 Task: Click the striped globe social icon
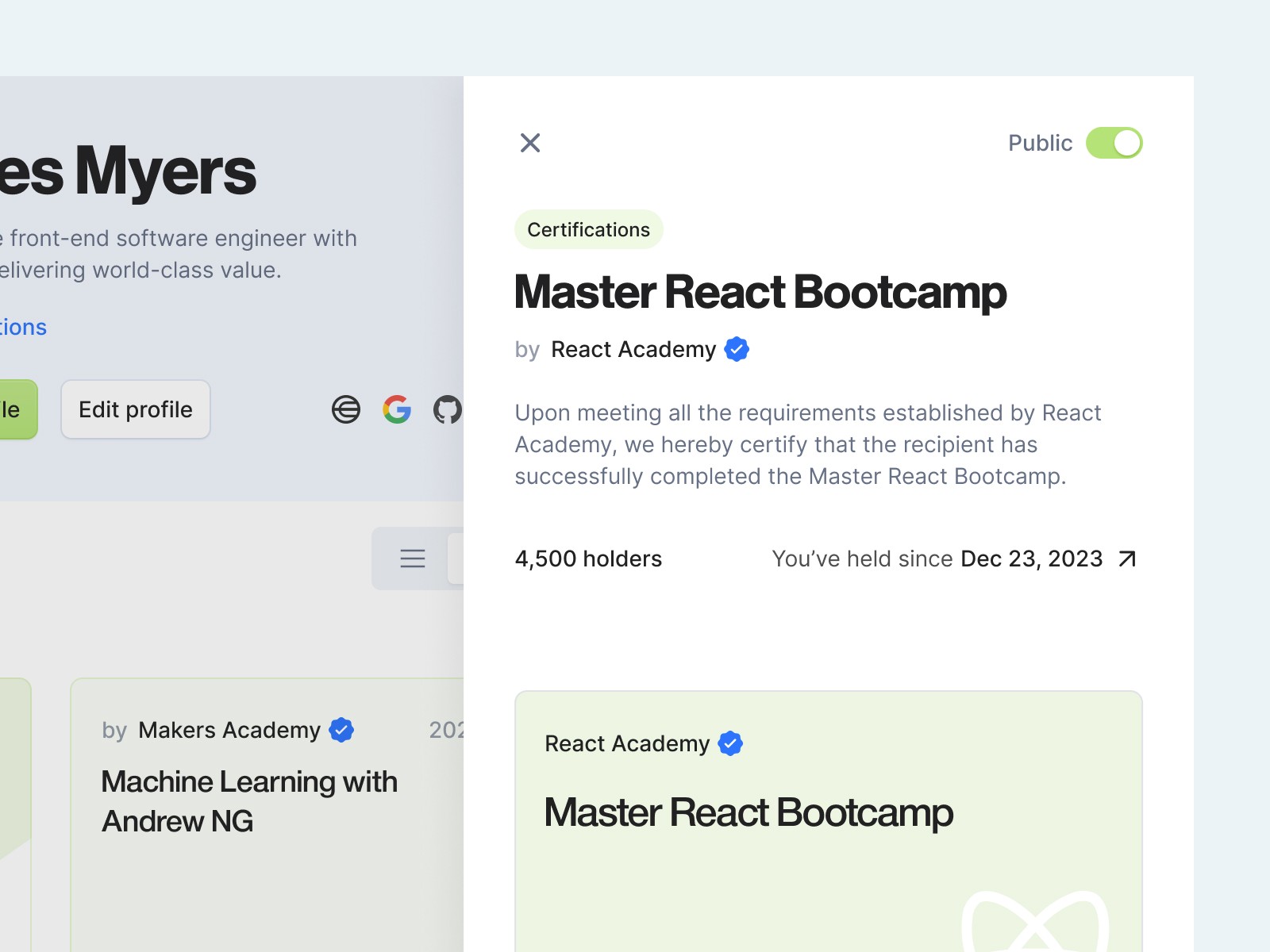click(x=346, y=409)
